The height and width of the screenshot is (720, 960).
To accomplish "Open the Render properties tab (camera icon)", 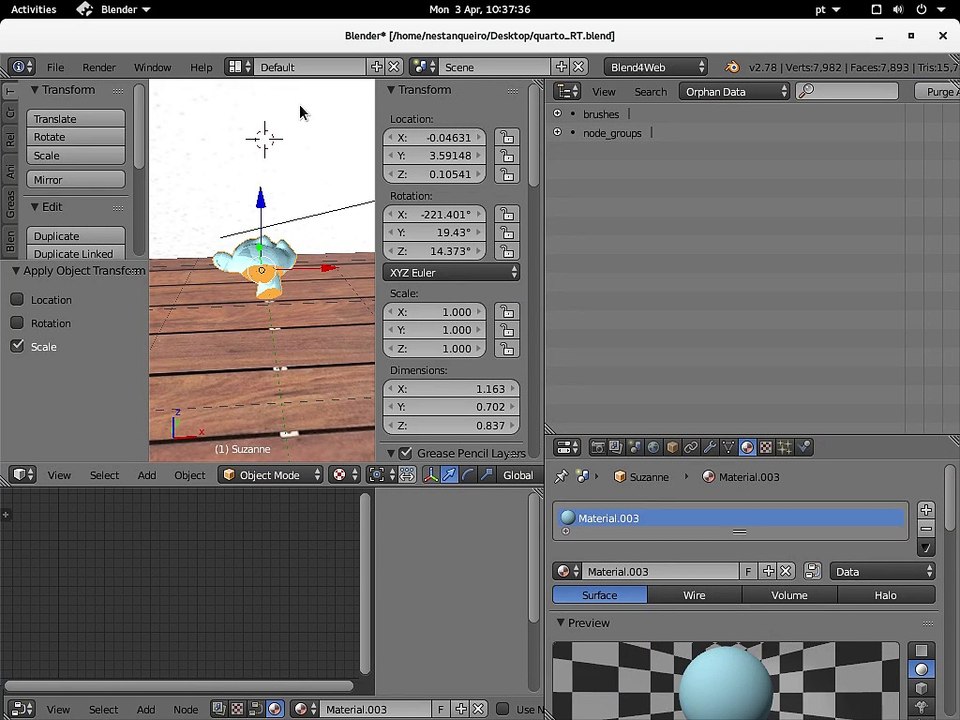I will [598, 448].
